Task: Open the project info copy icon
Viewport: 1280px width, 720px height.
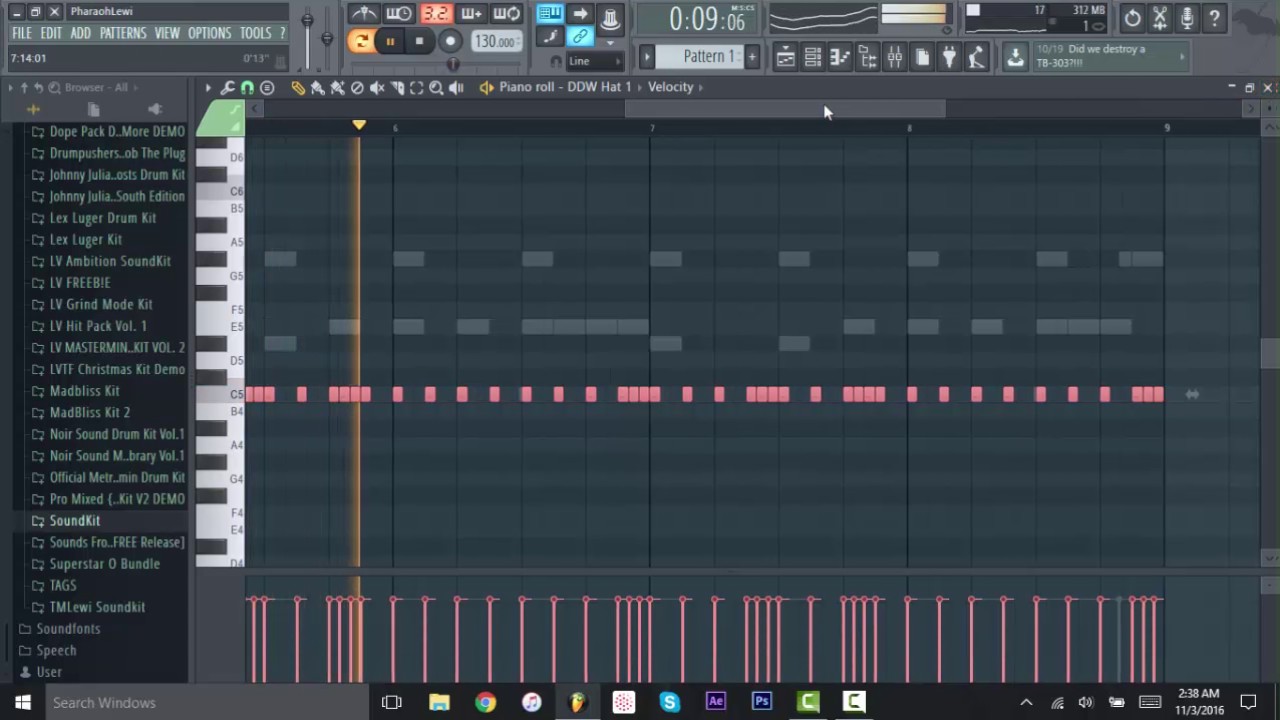Action: point(922,58)
